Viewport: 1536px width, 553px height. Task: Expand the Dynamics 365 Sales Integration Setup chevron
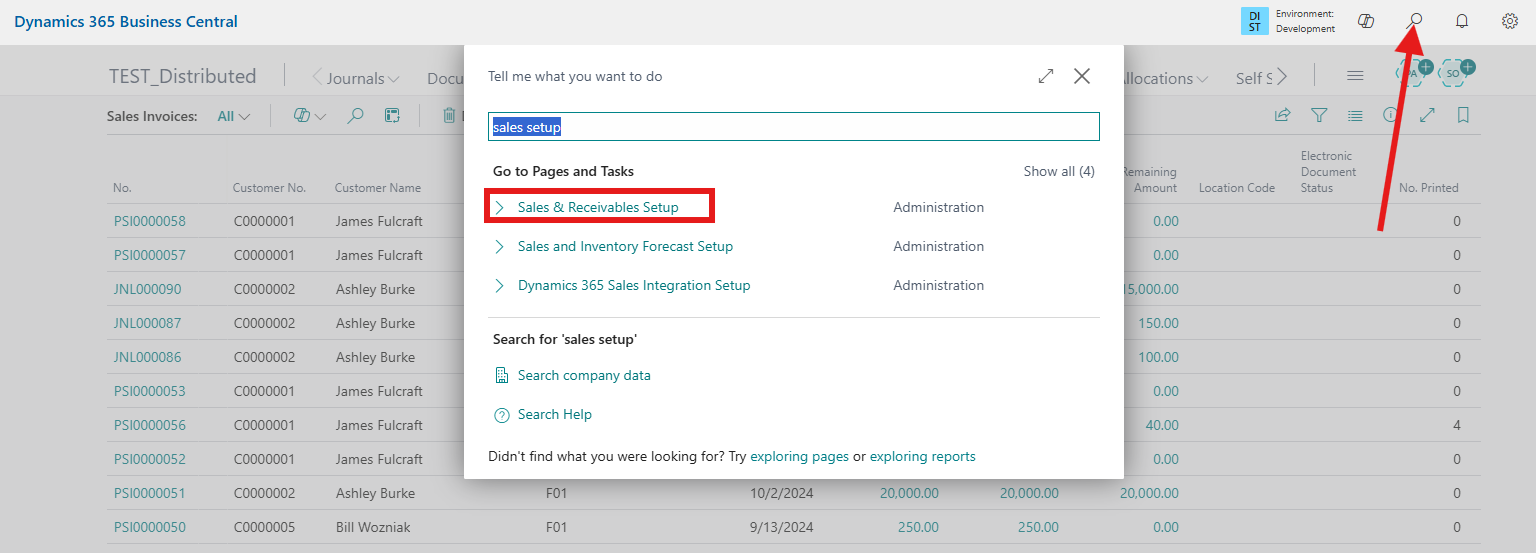click(500, 285)
